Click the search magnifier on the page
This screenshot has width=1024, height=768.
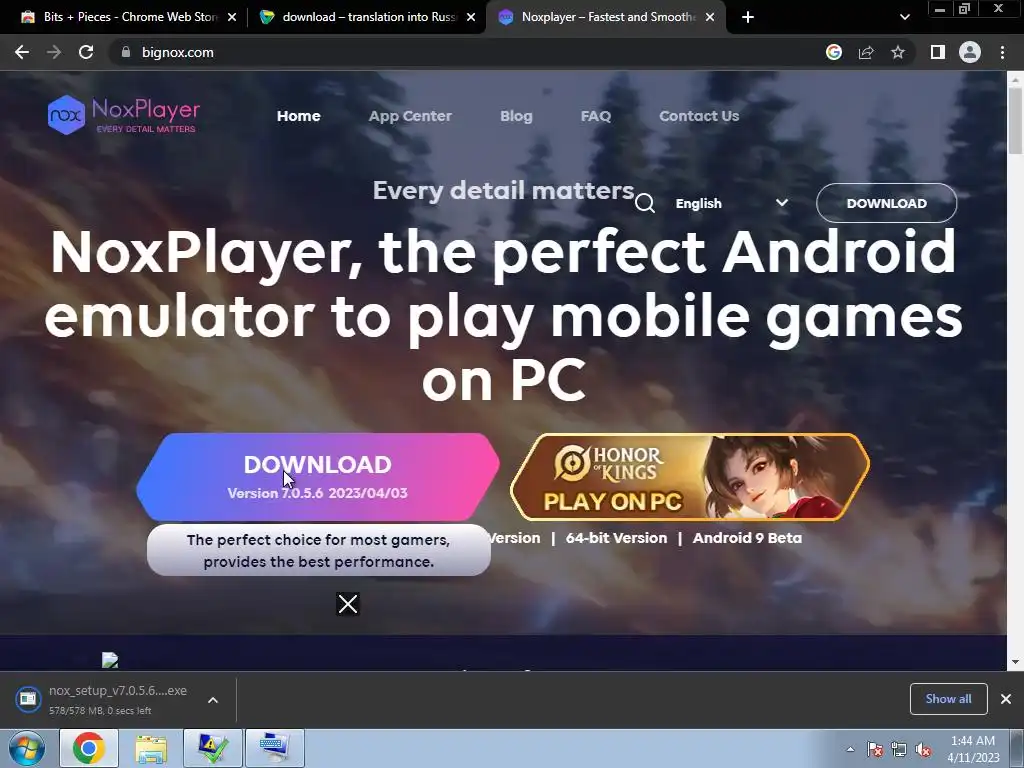click(645, 203)
